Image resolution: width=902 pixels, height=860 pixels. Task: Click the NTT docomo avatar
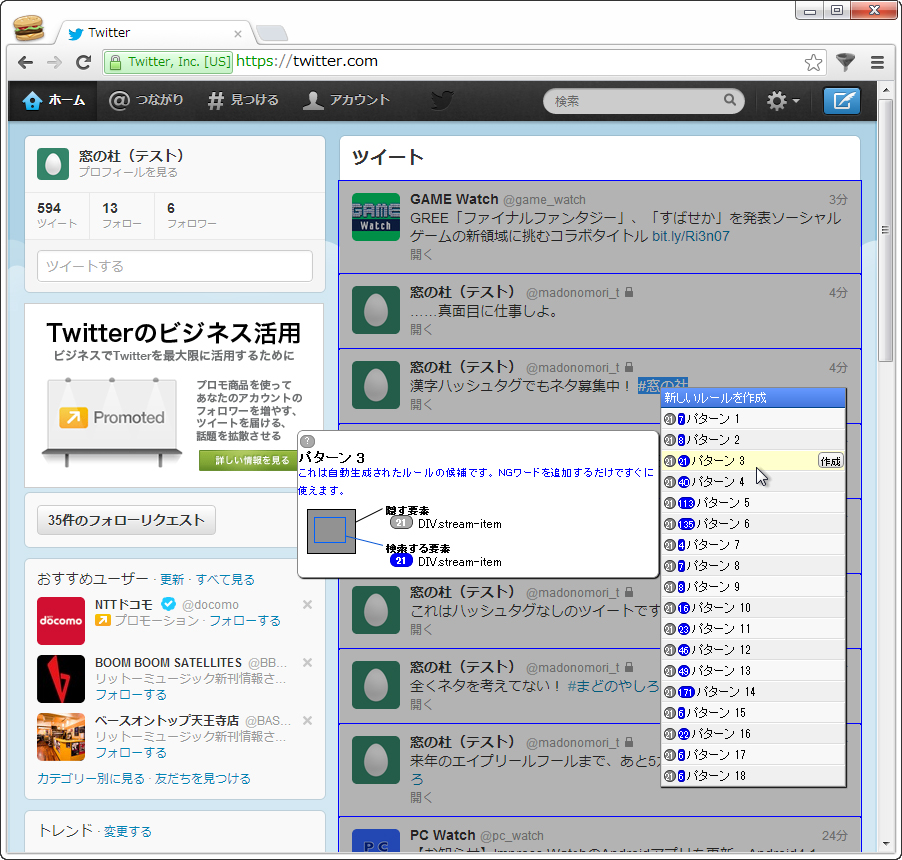pyautogui.click(x=61, y=621)
